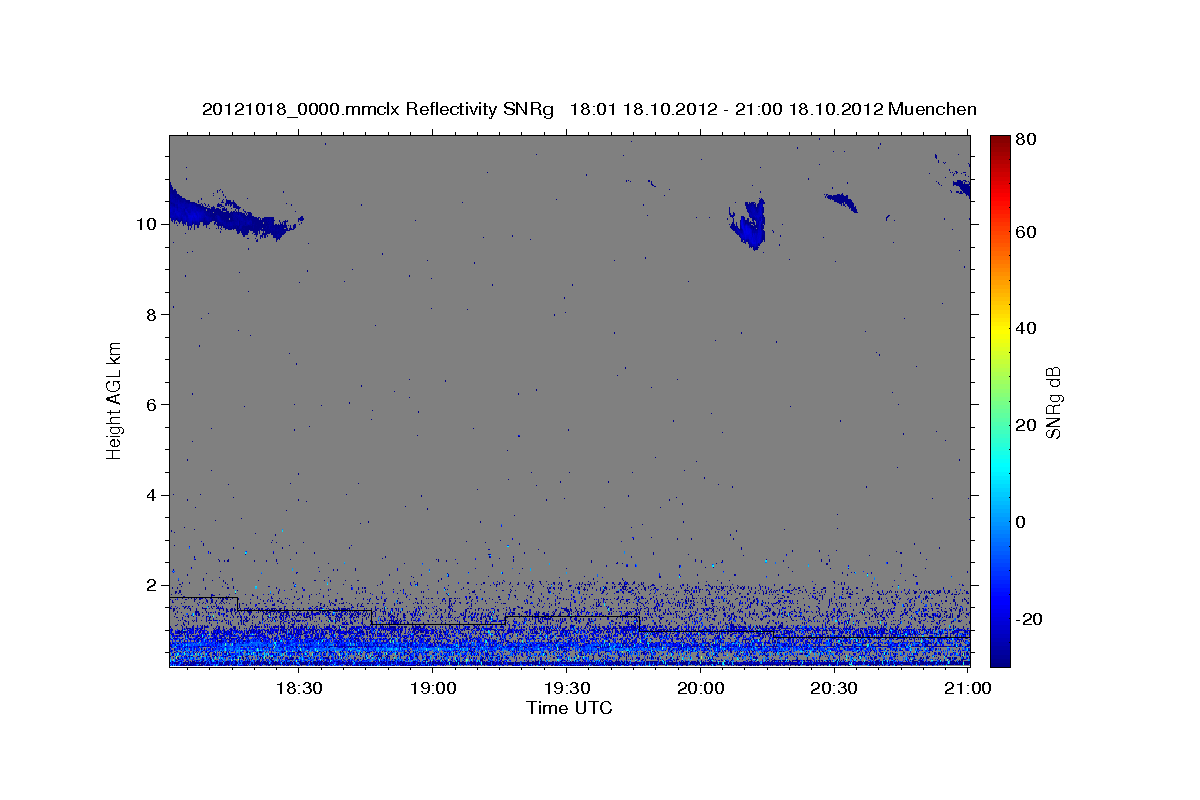Click the cloud echo just after 20:00
This screenshot has width=1200, height=800.
tap(749, 225)
